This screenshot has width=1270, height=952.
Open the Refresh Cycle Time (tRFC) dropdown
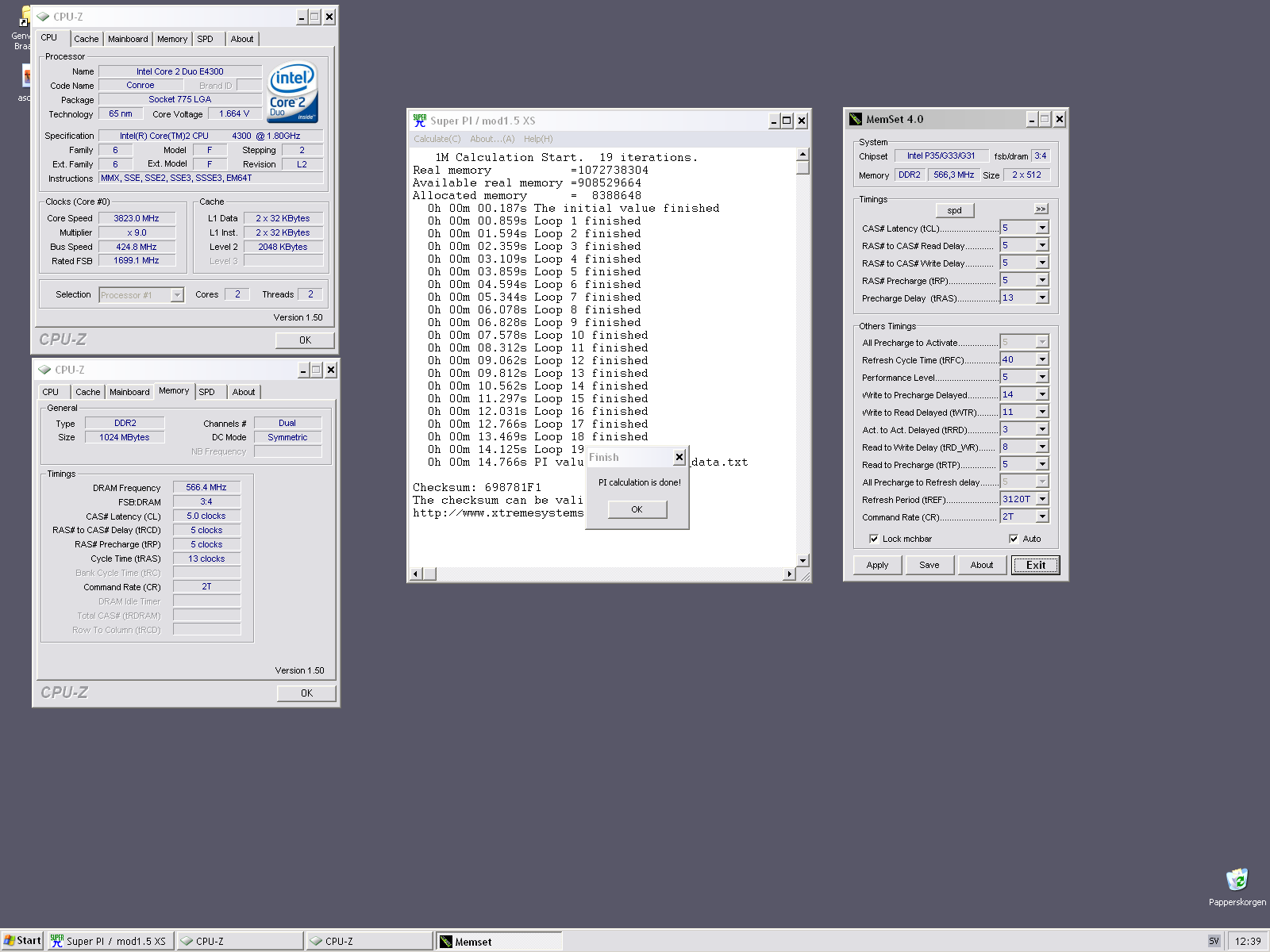[1042, 359]
